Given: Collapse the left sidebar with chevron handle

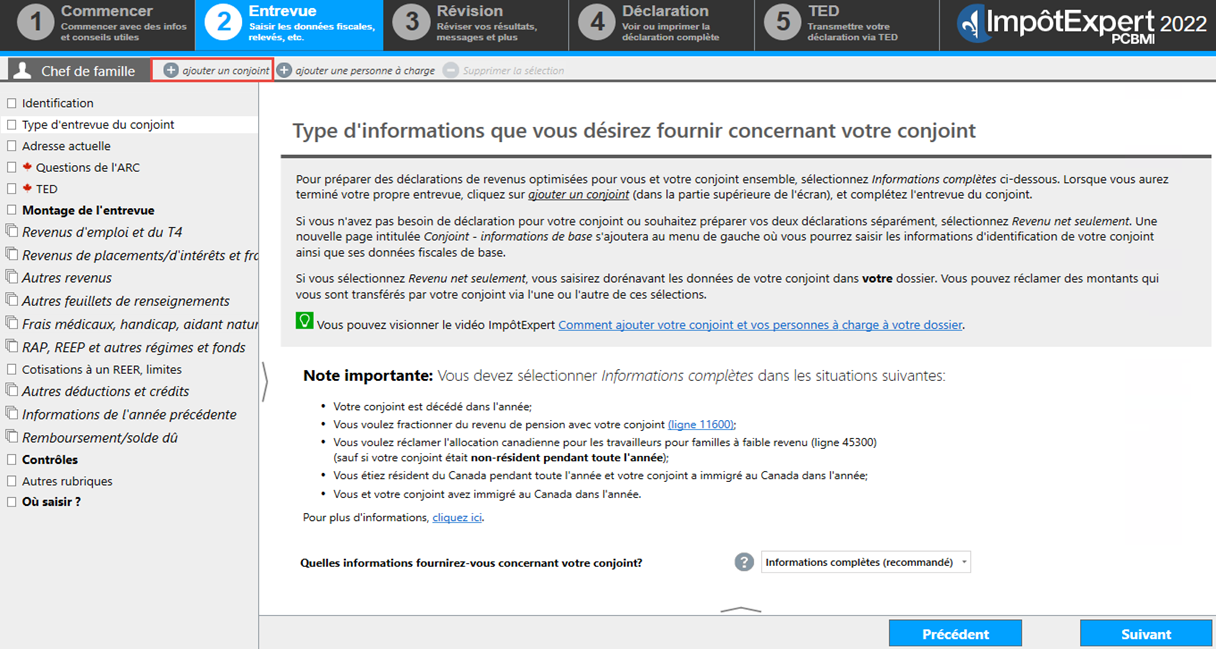Looking at the screenshot, I should (265, 382).
